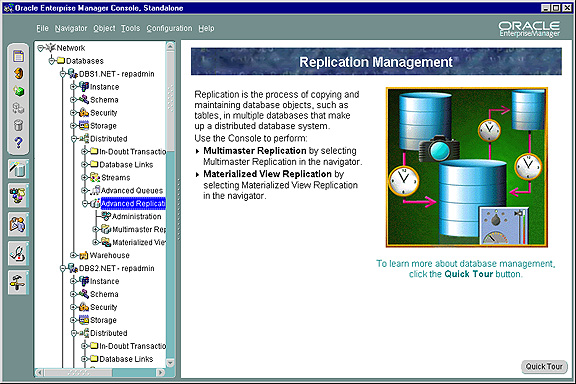The image size is (576, 384).
Task: Collapse the Advanced Replication node
Action: click(x=84, y=203)
